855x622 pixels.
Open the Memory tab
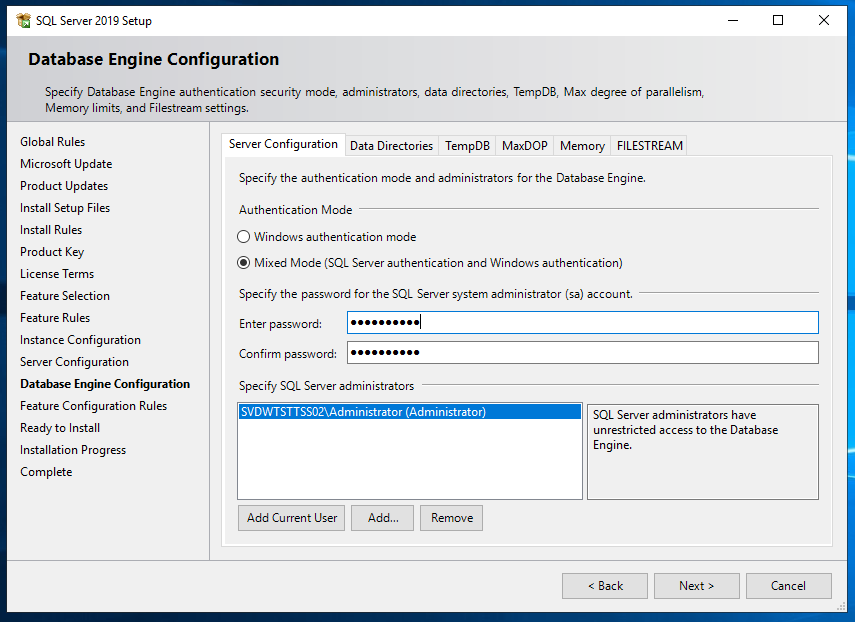pos(582,146)
